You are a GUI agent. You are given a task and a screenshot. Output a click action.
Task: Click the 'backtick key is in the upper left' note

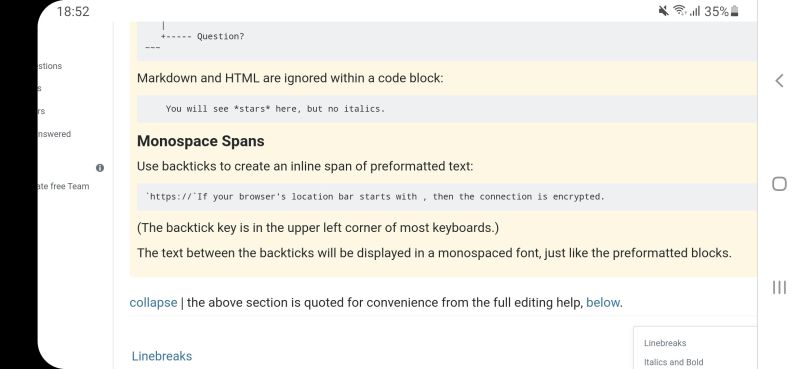pos(318,228)
